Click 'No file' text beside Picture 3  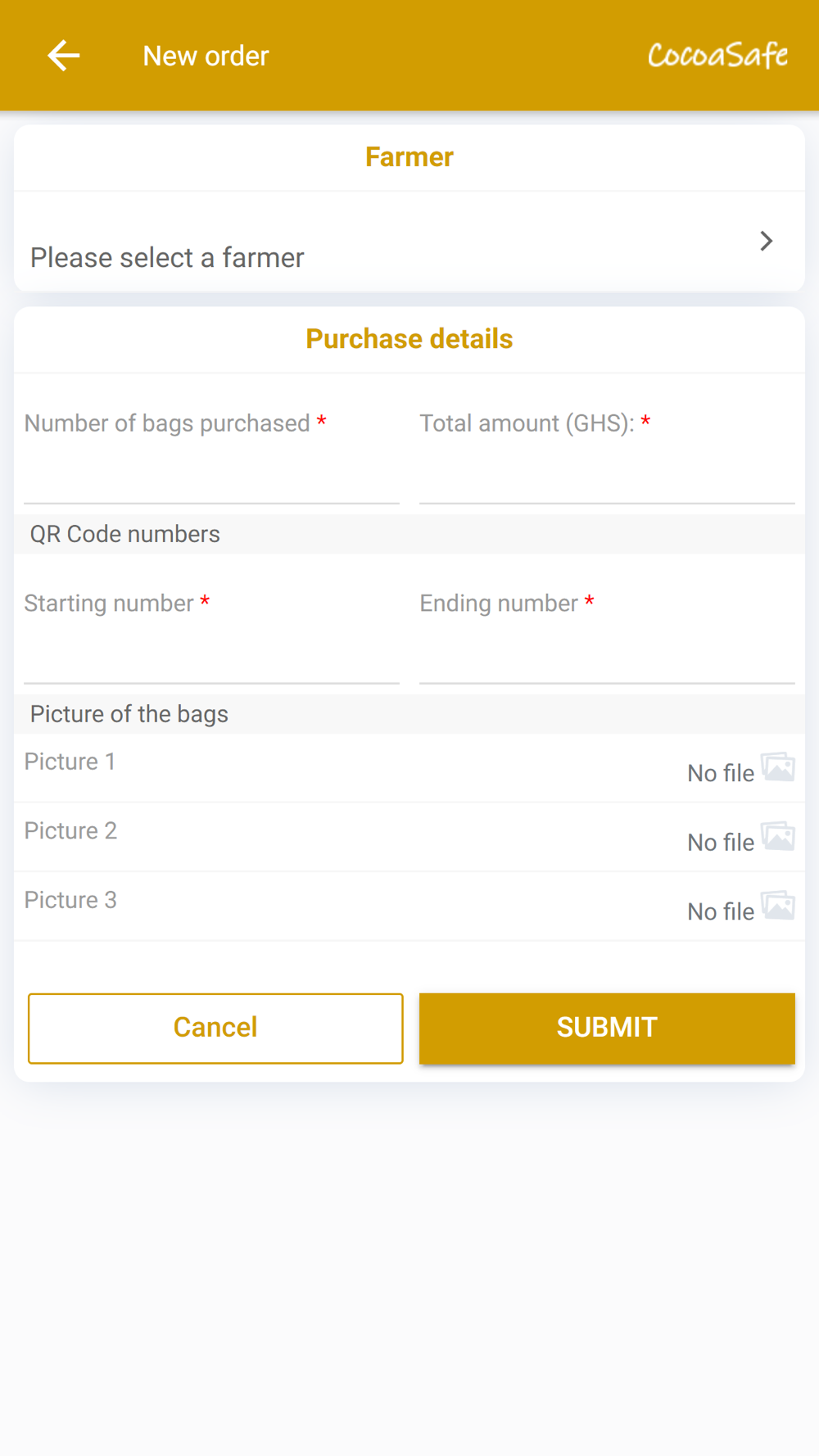[x=720, y=911]
